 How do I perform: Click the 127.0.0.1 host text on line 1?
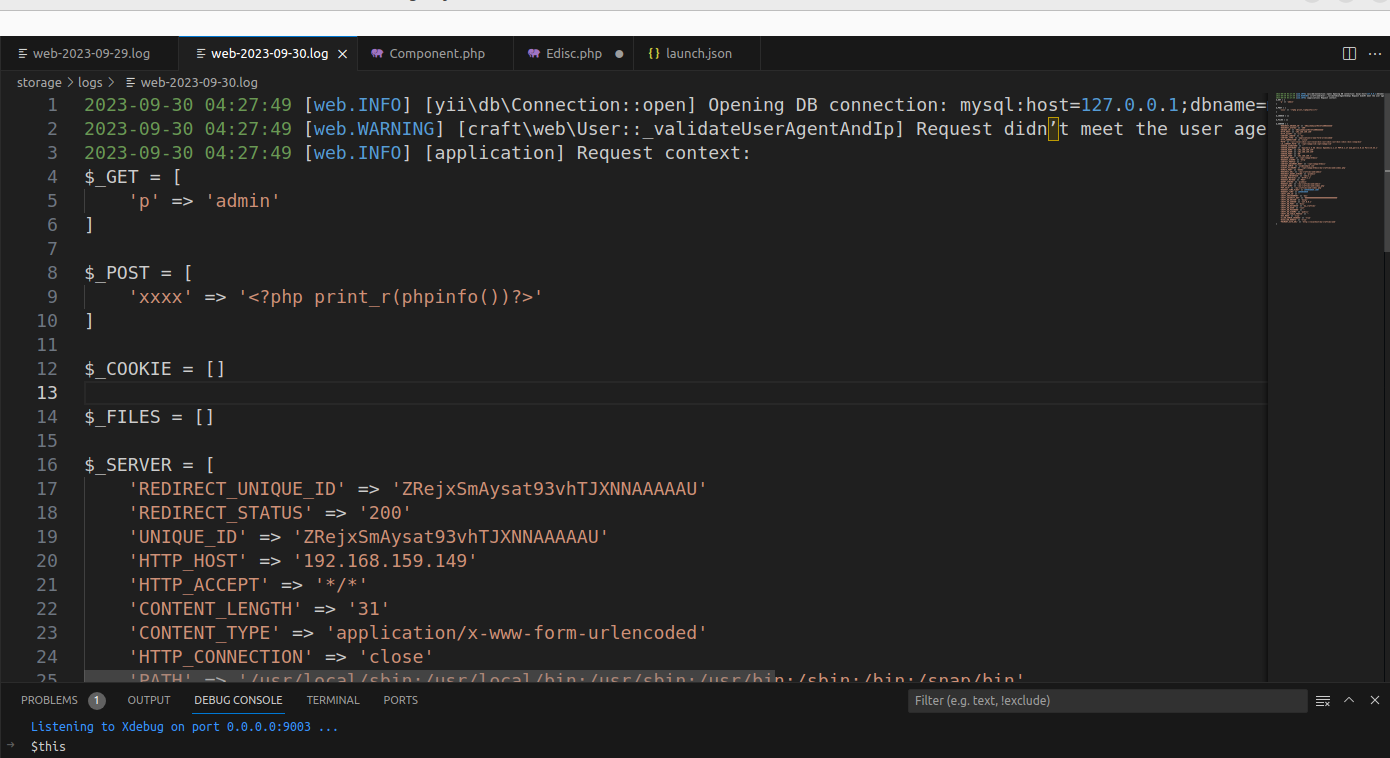pyautogui.click(x=1130, y=105)
